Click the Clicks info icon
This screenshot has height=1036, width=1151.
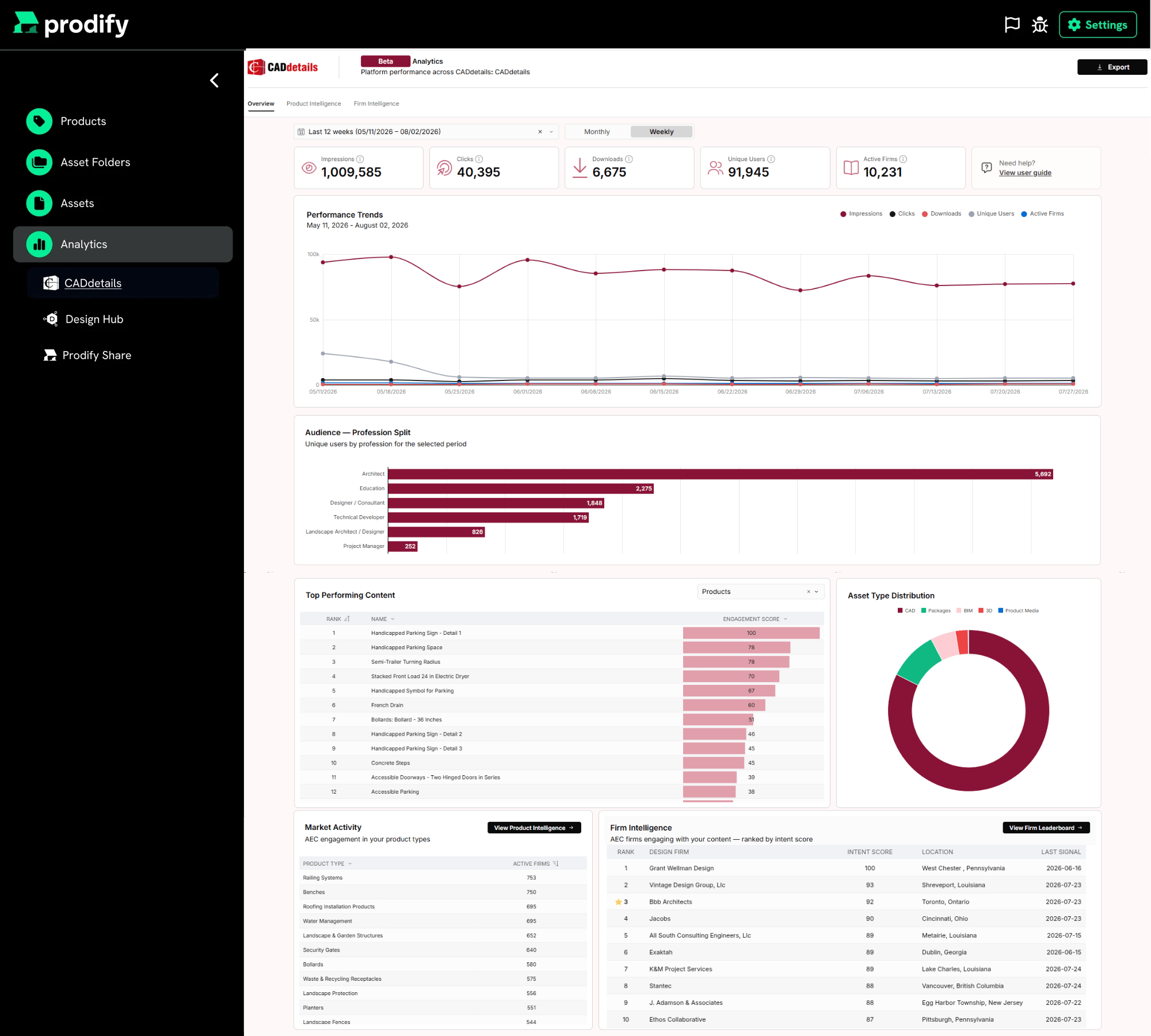479,159
